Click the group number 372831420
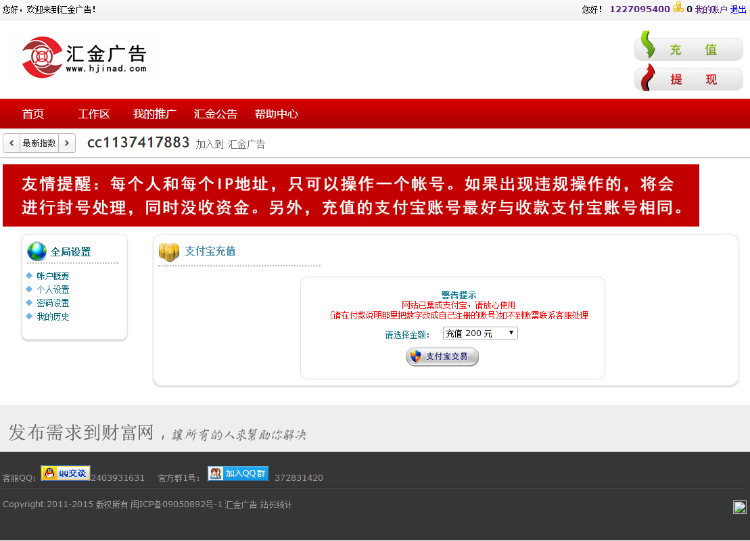Viewport: 750px width, 541px height. 298,478
